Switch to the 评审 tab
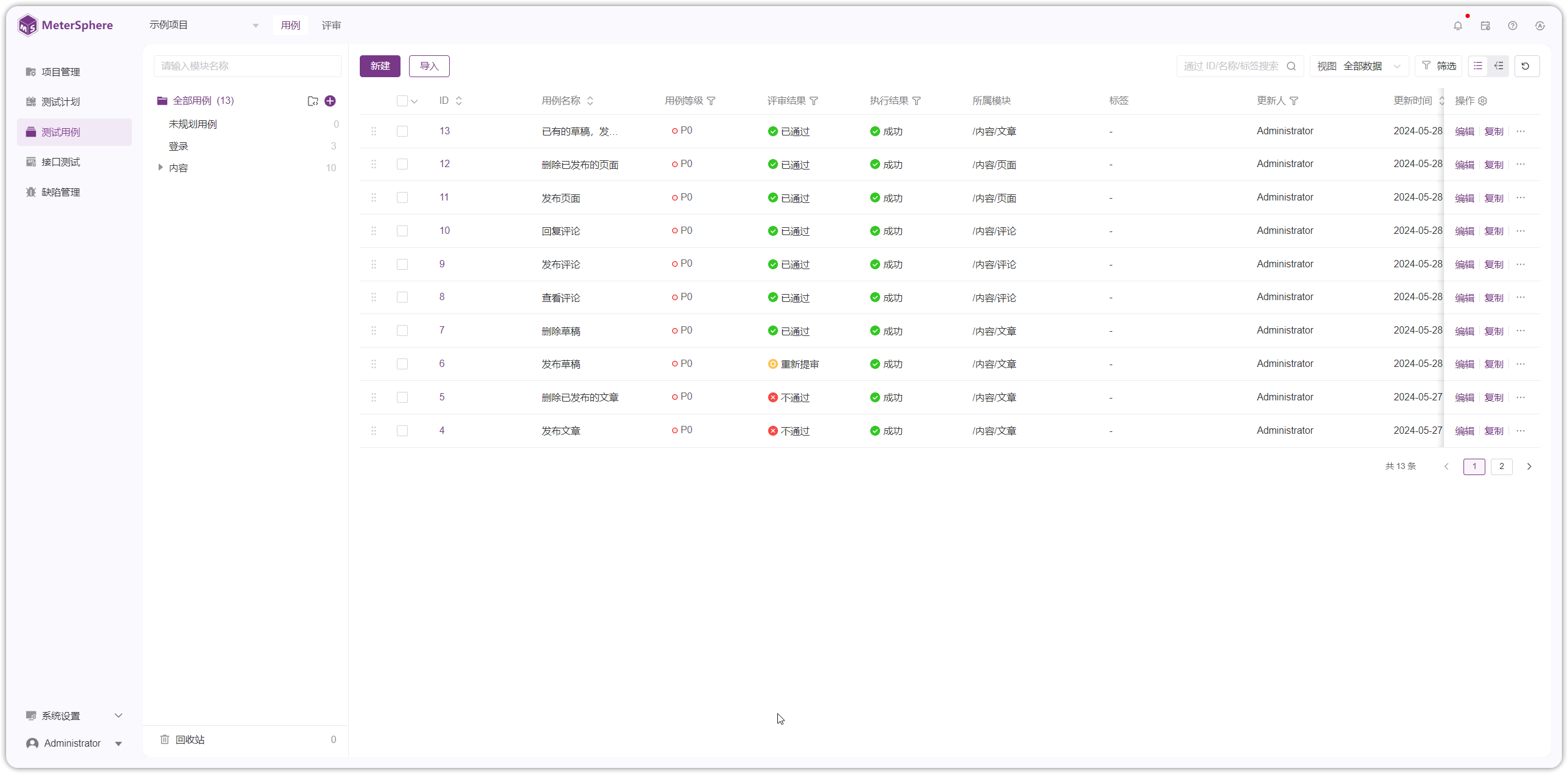This screenshot has width=1568, height=774. 331,26
